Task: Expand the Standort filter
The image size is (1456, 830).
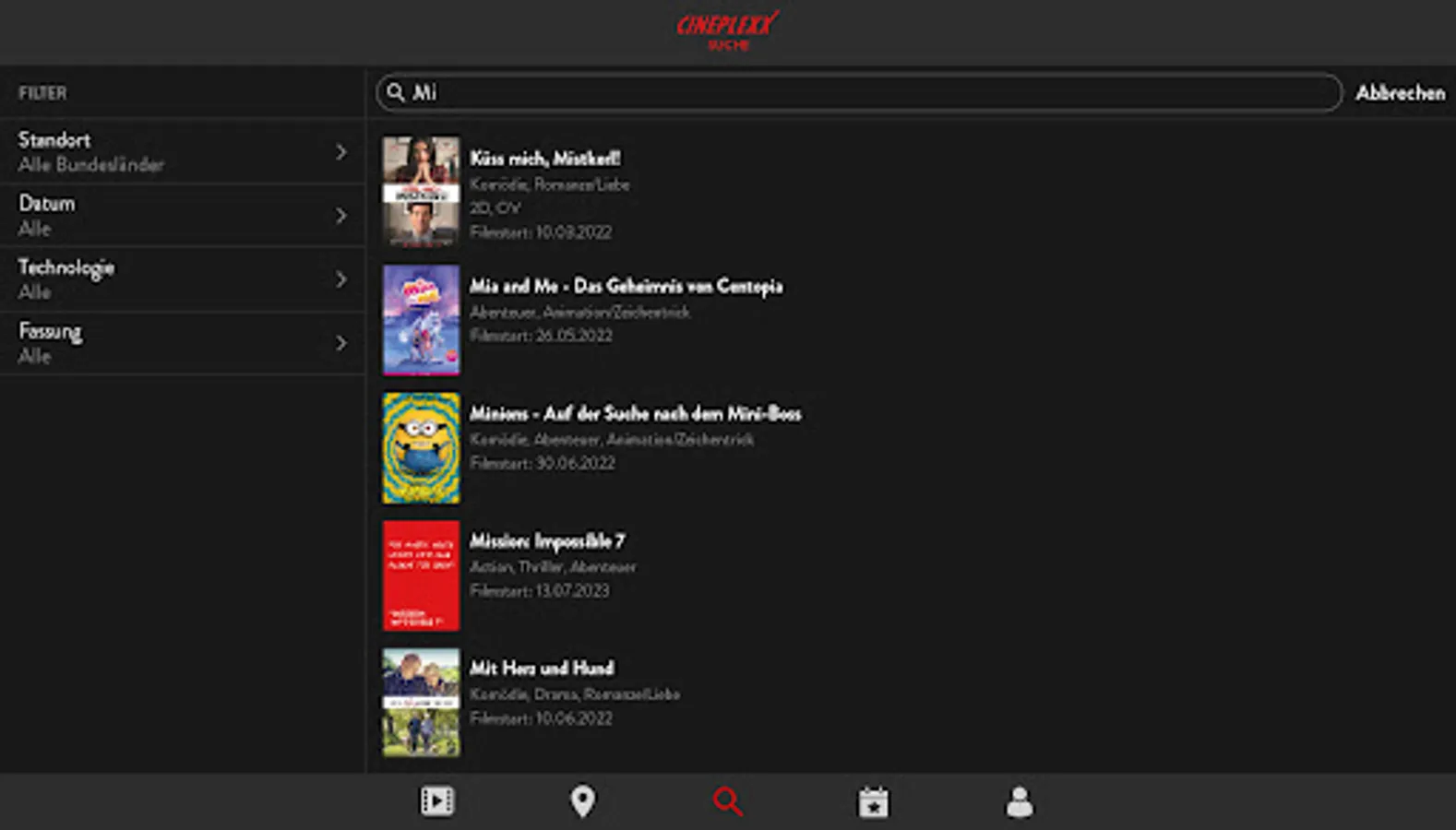Action: click(183, 151)
